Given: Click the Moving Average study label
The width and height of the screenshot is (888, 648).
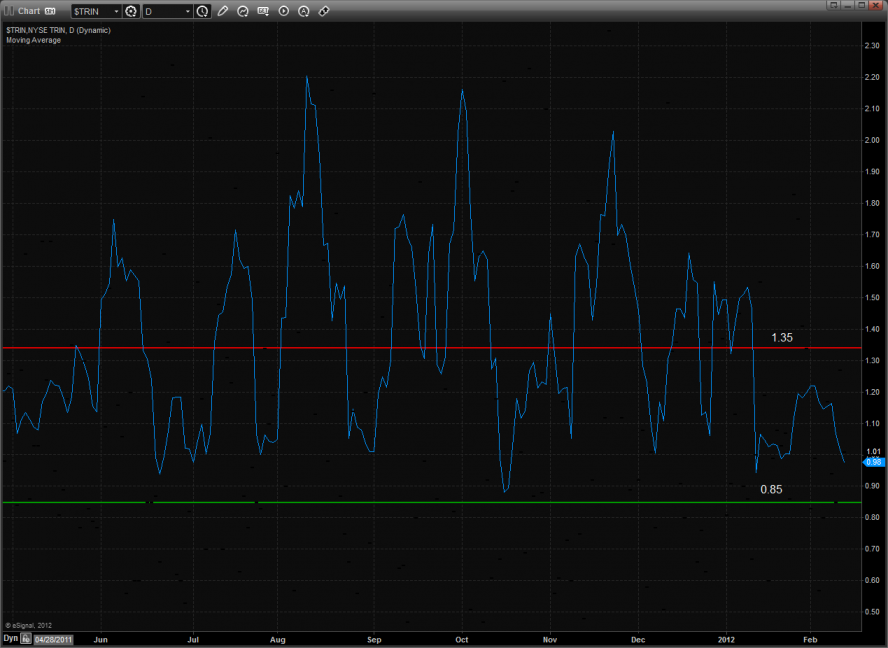Looking at the screenshot, I should tap(33, 40).
